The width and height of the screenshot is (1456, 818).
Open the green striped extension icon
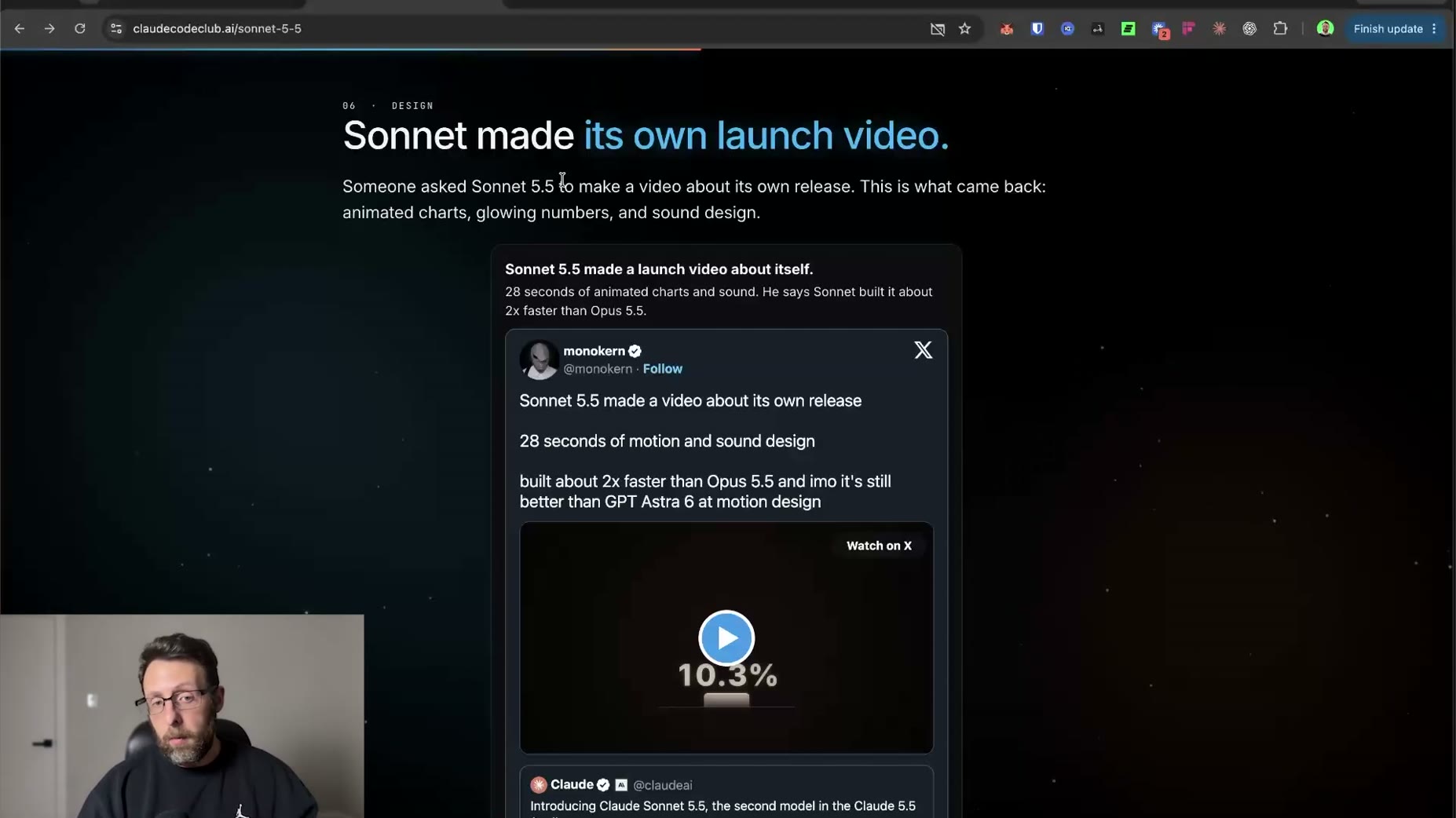point(1129,29)
